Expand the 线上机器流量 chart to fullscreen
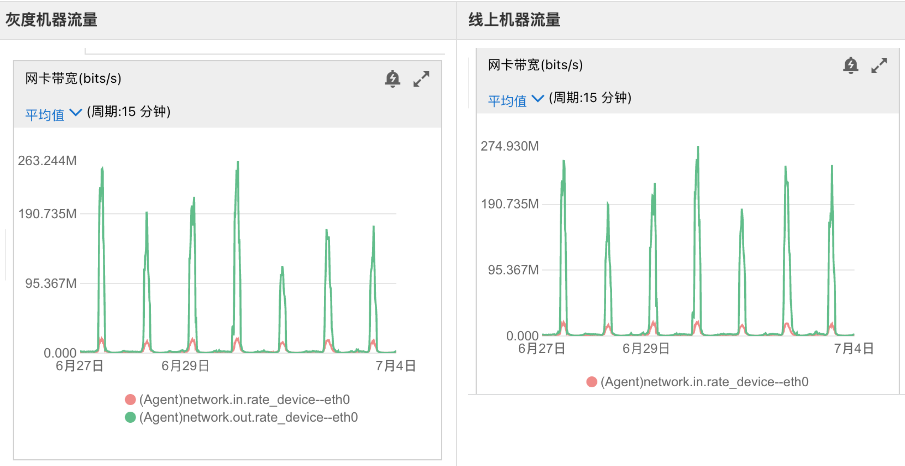905x466 pixels. point(879,65)
